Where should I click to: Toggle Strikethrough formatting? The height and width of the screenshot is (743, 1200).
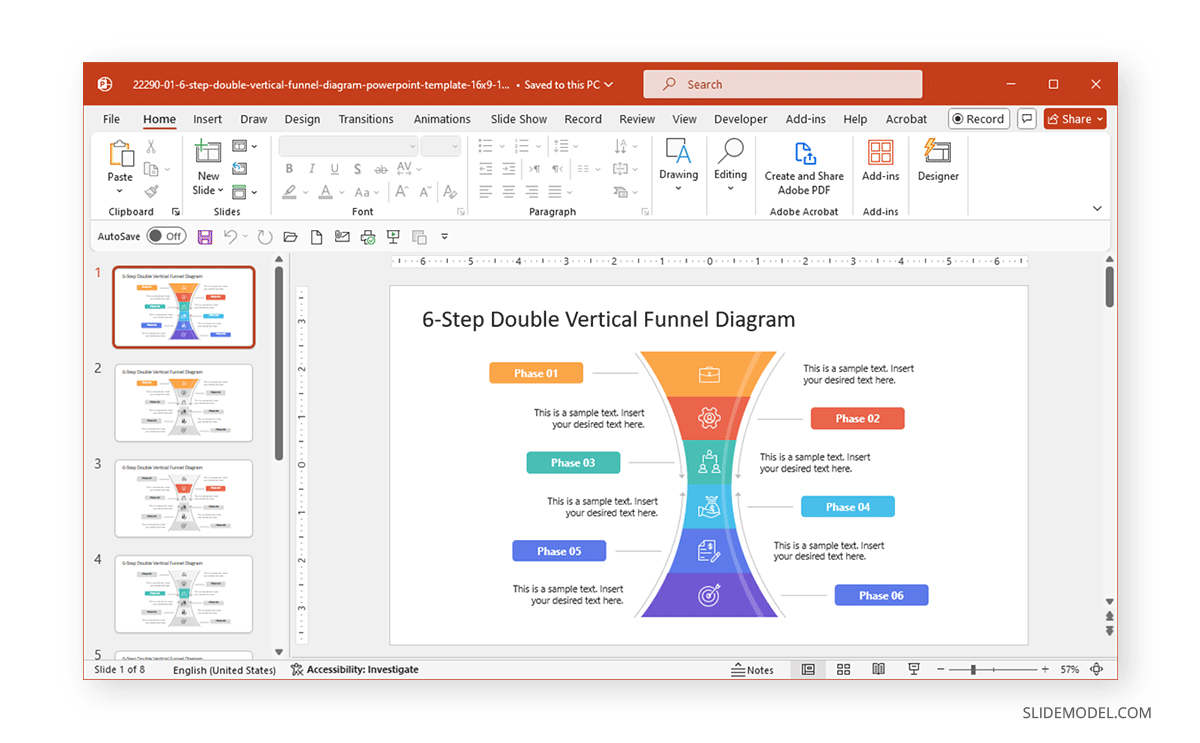(x=382, y=169)
